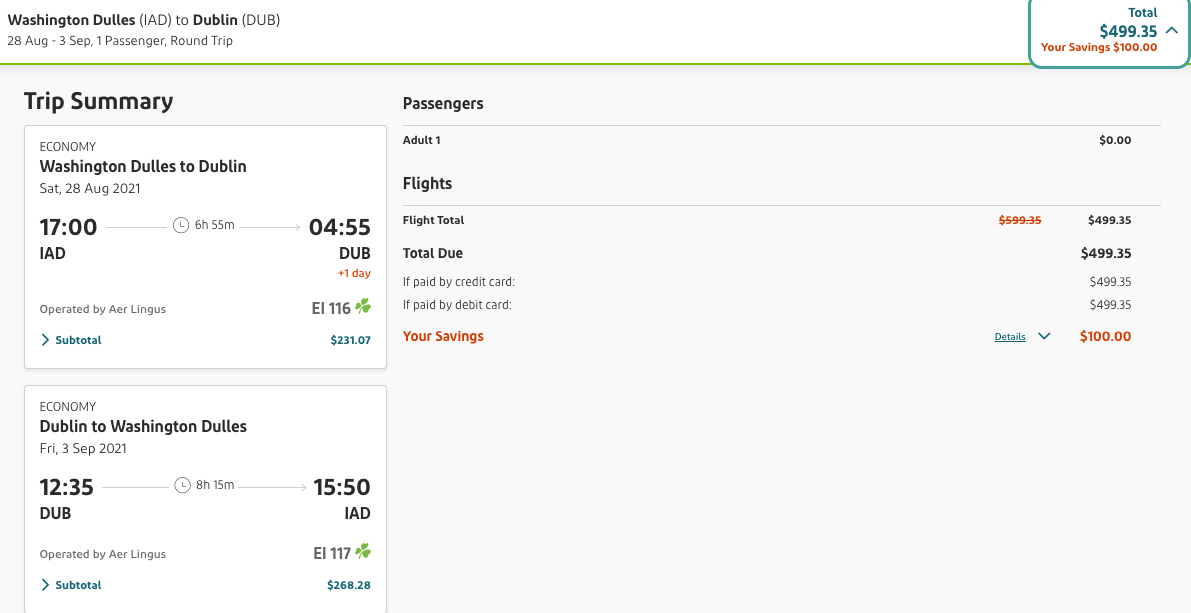Image resolution: width=1191 pixels, height=613 pixels.
Task: Expand the chevron beside savings Details
Action: click(x=1044, y=337)
